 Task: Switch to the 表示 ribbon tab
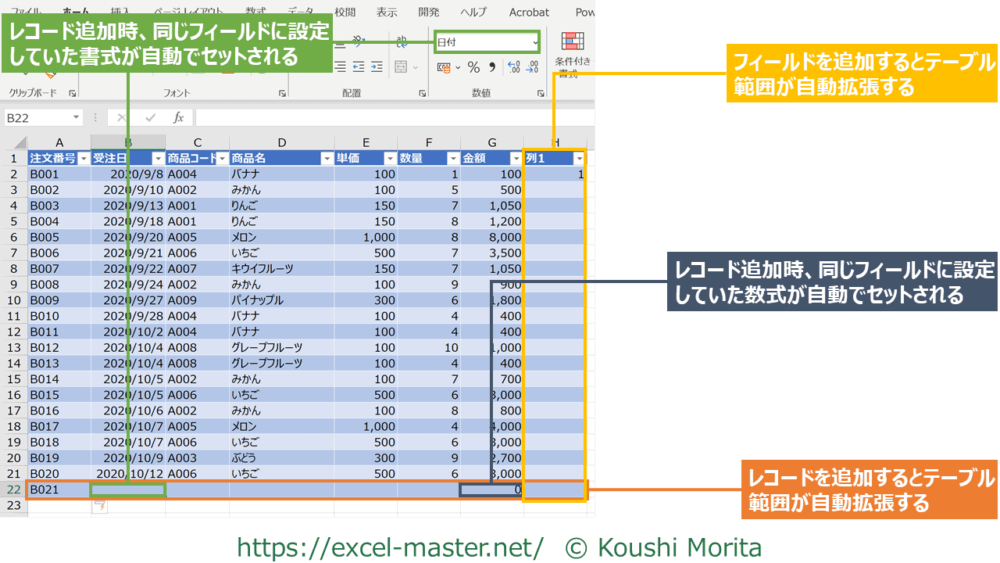(x=386, y=12)
